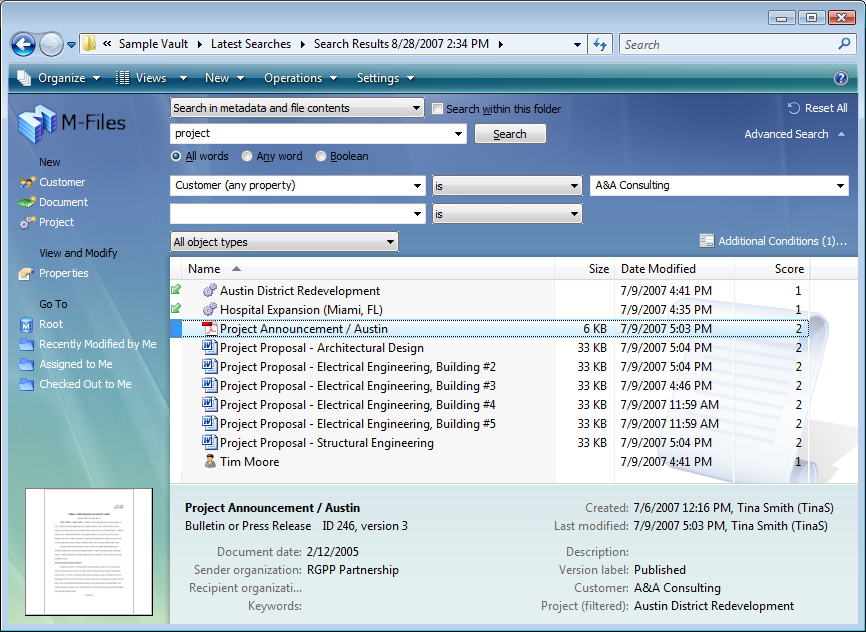Open Search in metadata and file contents dropdown
This screenshot has width=866, height=632.
coord(297,108)
